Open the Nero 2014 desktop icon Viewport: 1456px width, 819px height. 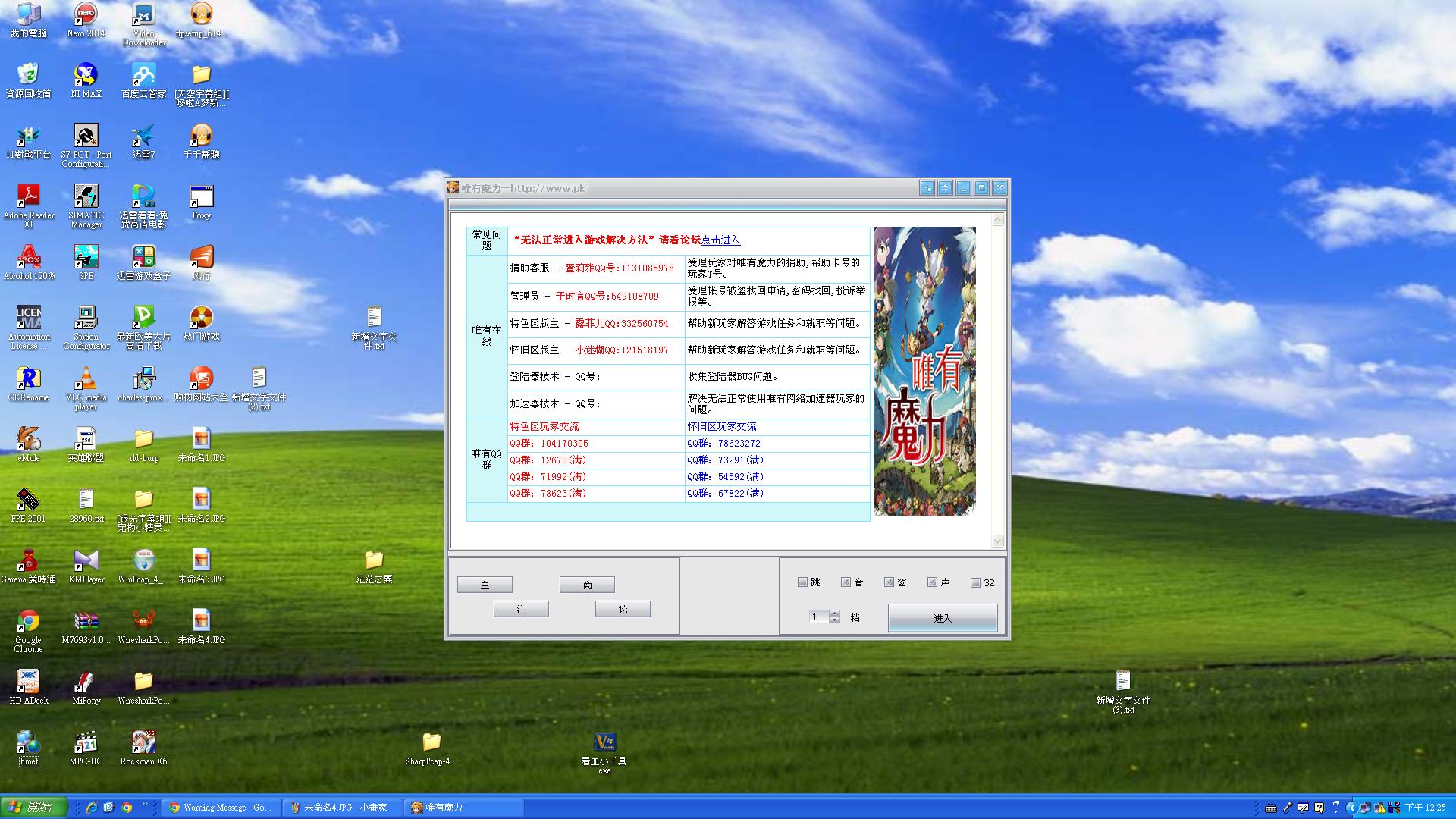[x=86, y=14]
